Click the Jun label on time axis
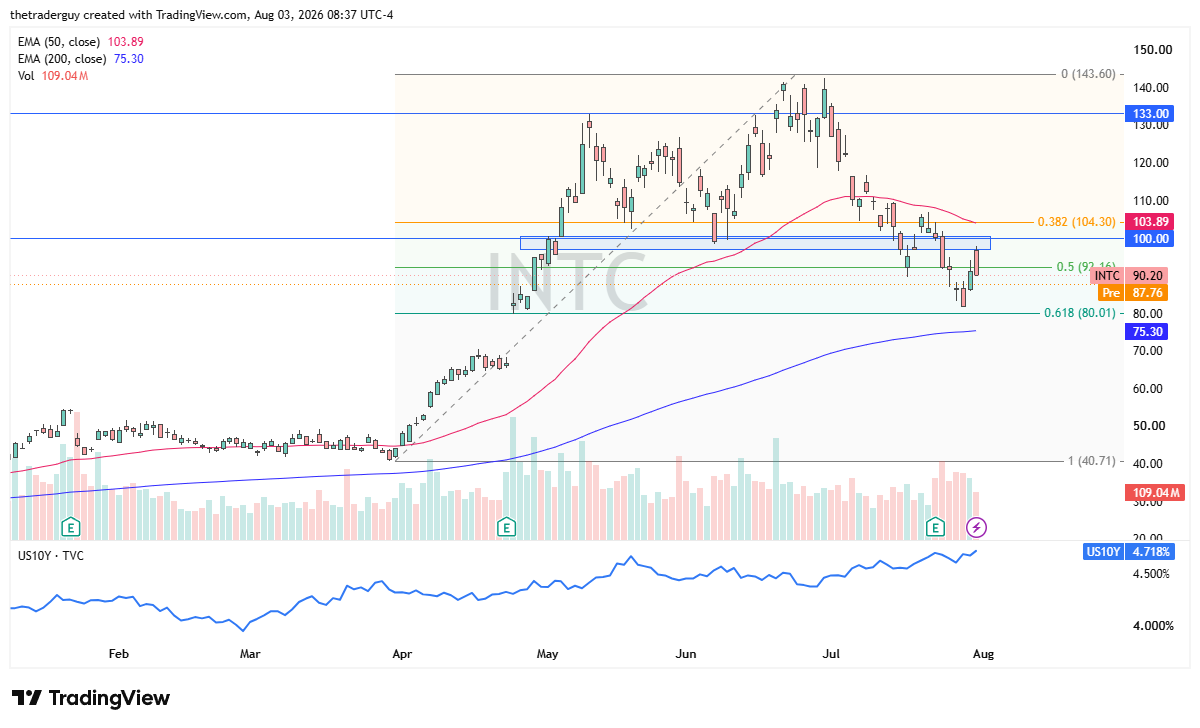The height and width of the screenshot is (728, 1200). 686,654
